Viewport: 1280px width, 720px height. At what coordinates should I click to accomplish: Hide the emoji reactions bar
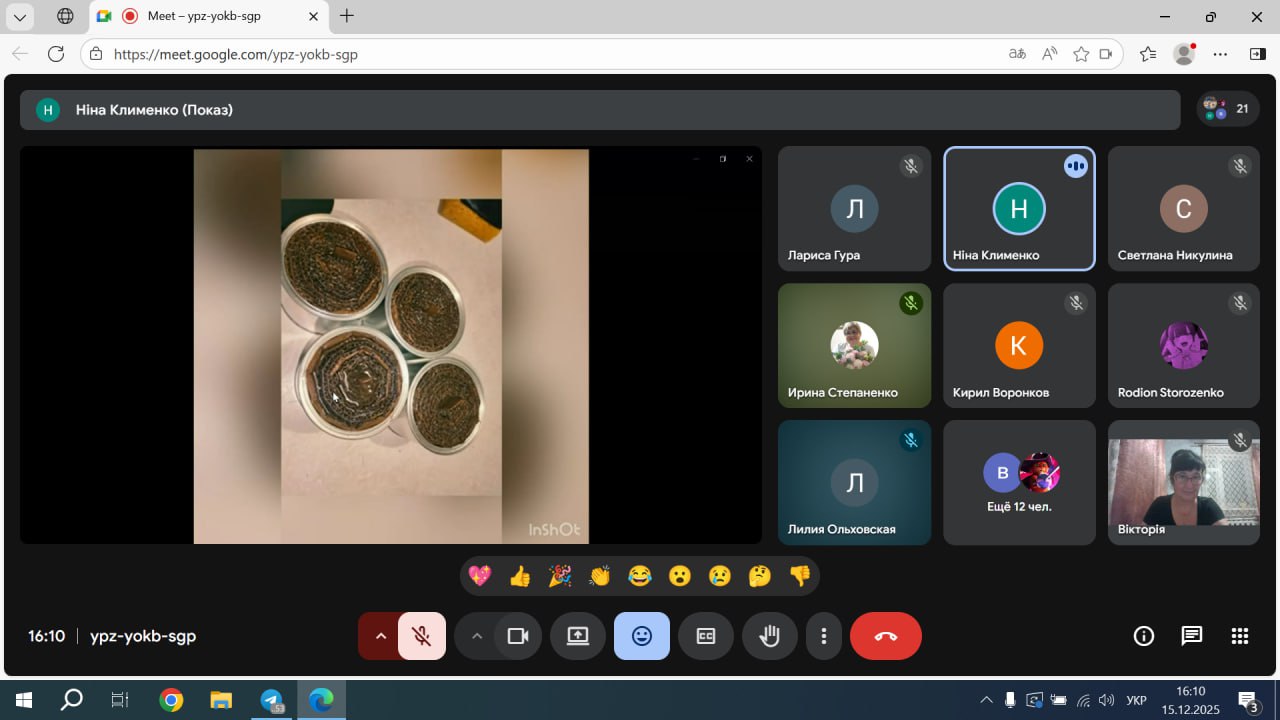tap(642, 636)
